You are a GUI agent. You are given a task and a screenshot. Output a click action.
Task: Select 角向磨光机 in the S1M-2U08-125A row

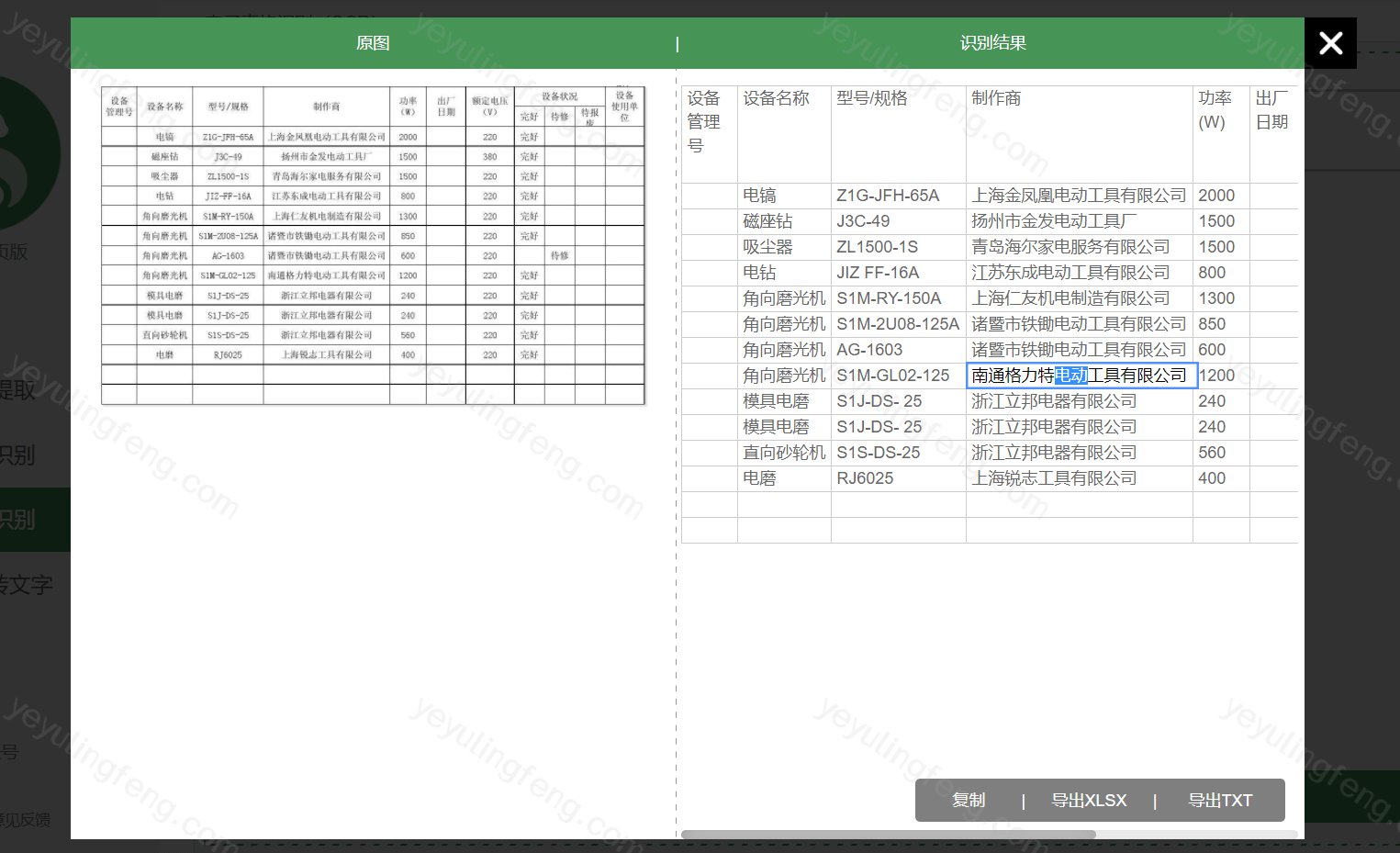click(784, 324)
